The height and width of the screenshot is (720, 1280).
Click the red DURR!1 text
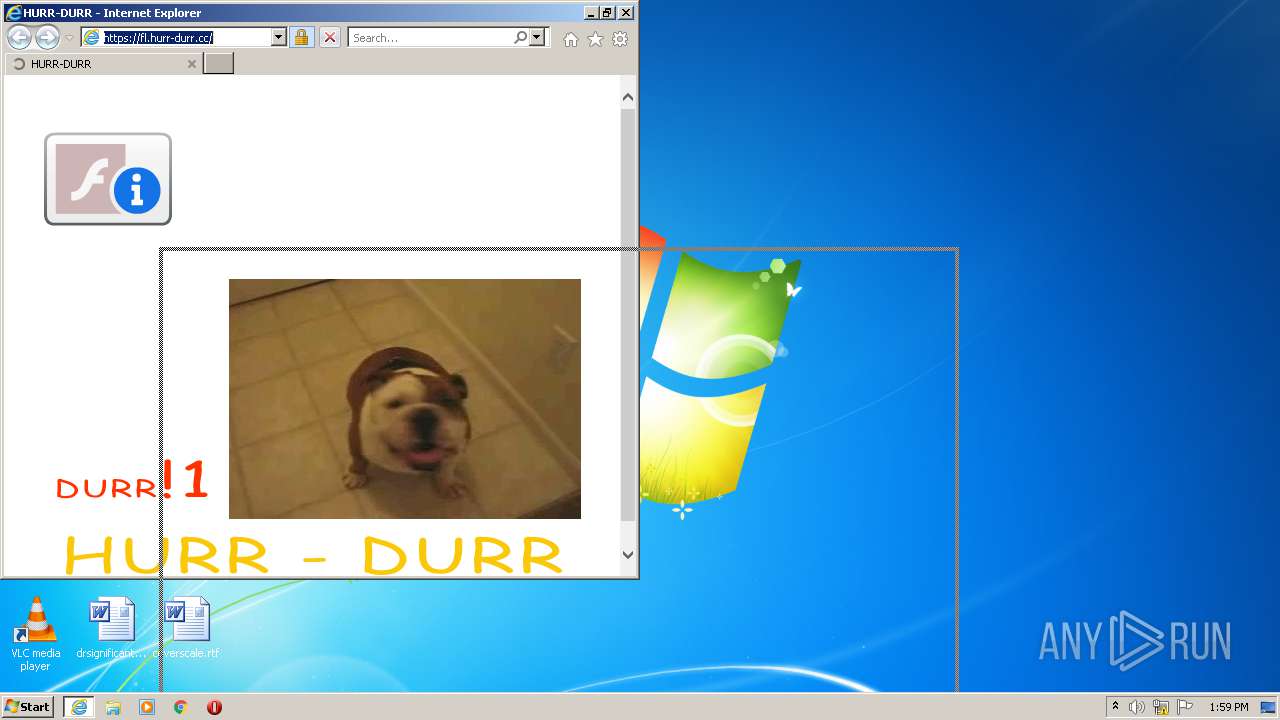coord(132,481)
